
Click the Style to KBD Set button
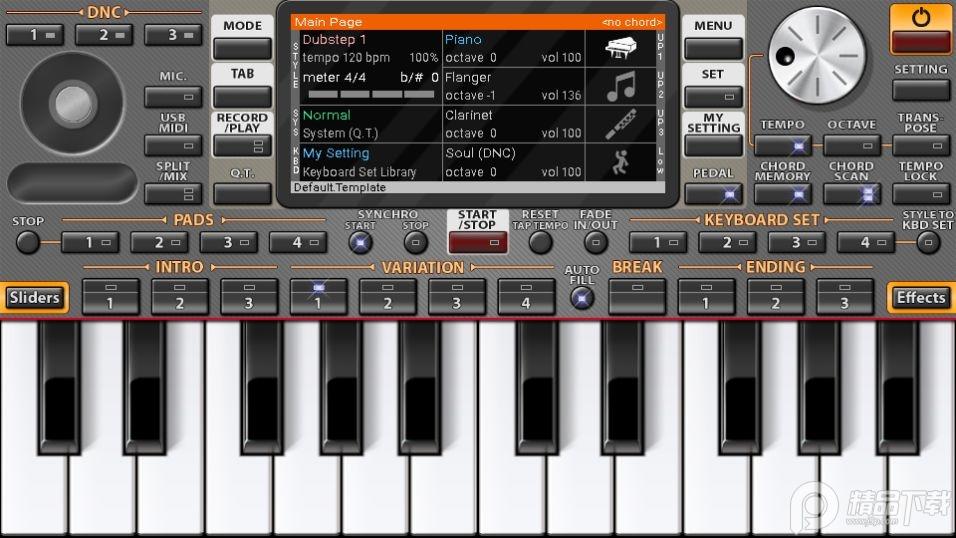(929, 242)
